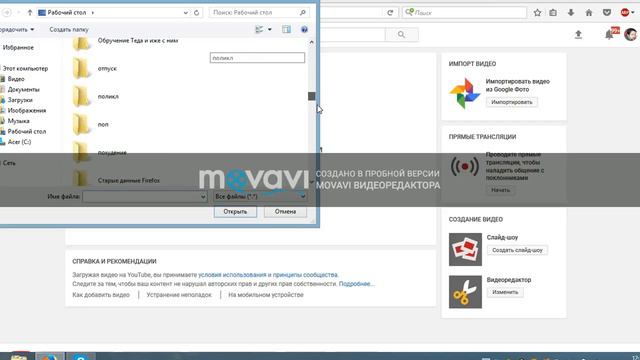Open Документы in navigation pane

pyautogui.click(x=23, y=89)
